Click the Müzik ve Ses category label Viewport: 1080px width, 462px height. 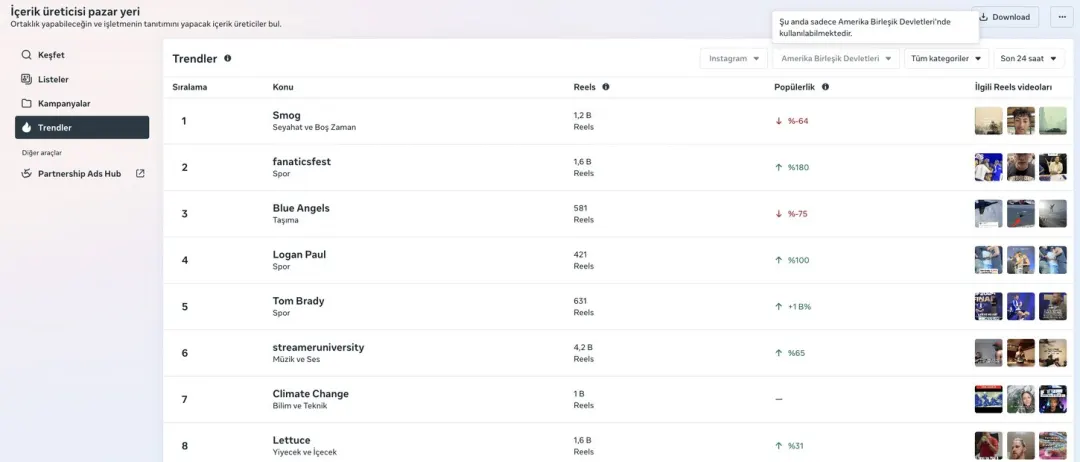(x=296, y=359)
